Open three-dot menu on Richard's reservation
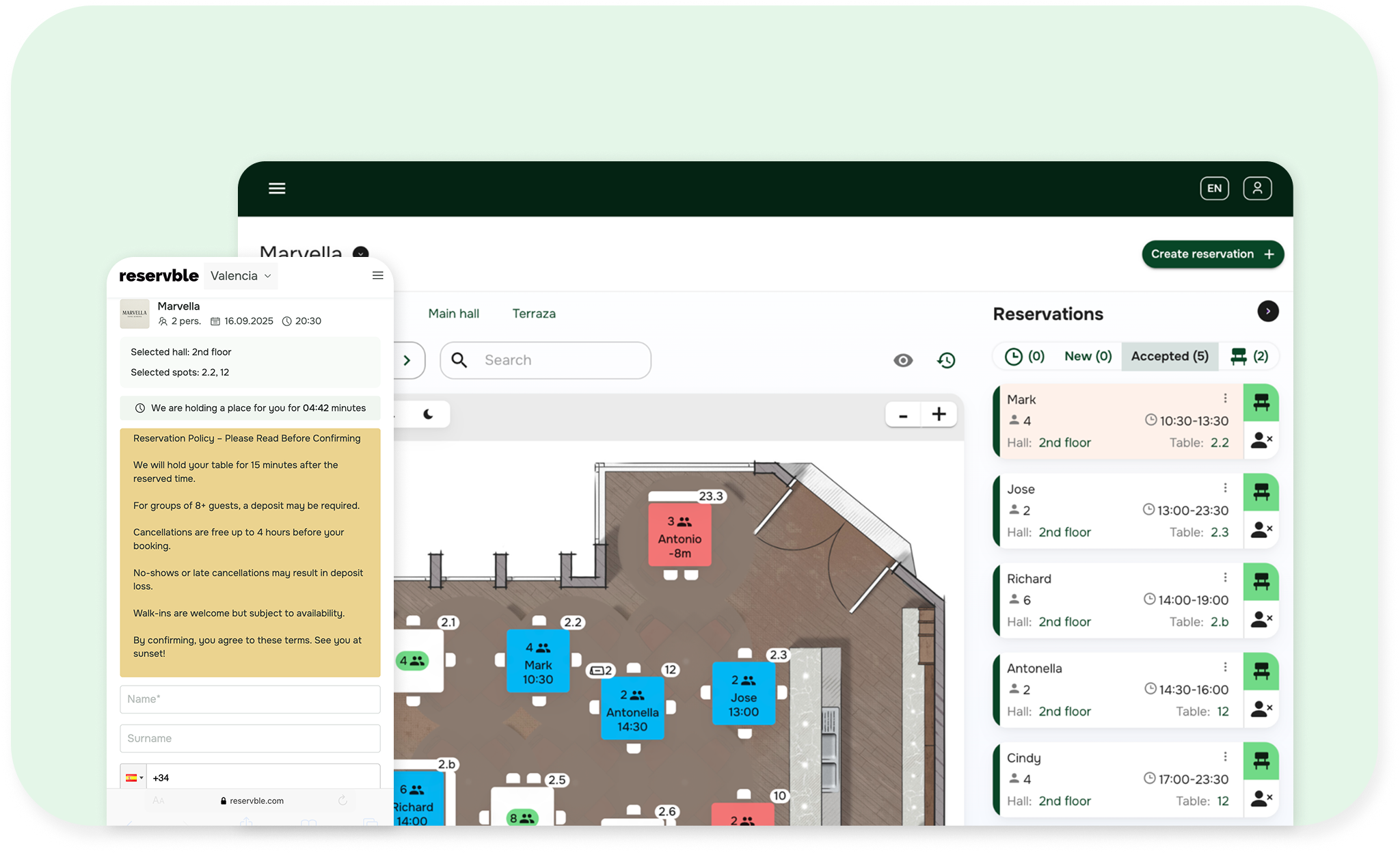 [1225, 578]
